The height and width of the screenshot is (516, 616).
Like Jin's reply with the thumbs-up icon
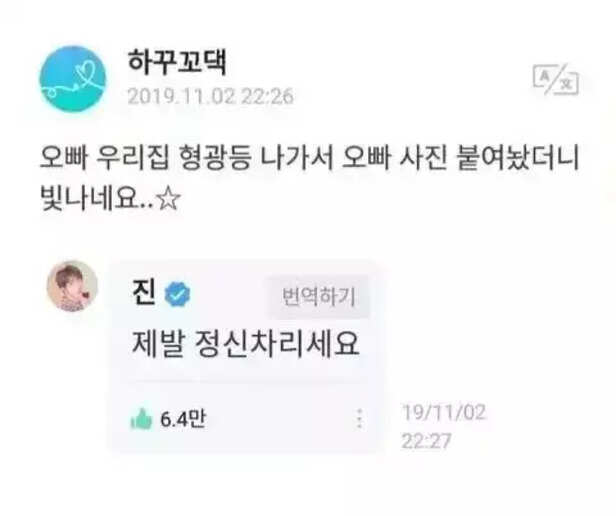pyautogui.click(x=141, y=419)
